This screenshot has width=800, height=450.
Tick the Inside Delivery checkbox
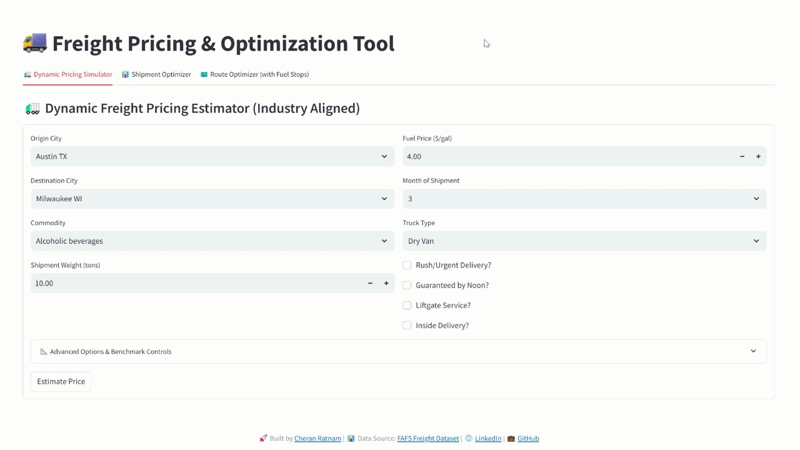point(407,325)
